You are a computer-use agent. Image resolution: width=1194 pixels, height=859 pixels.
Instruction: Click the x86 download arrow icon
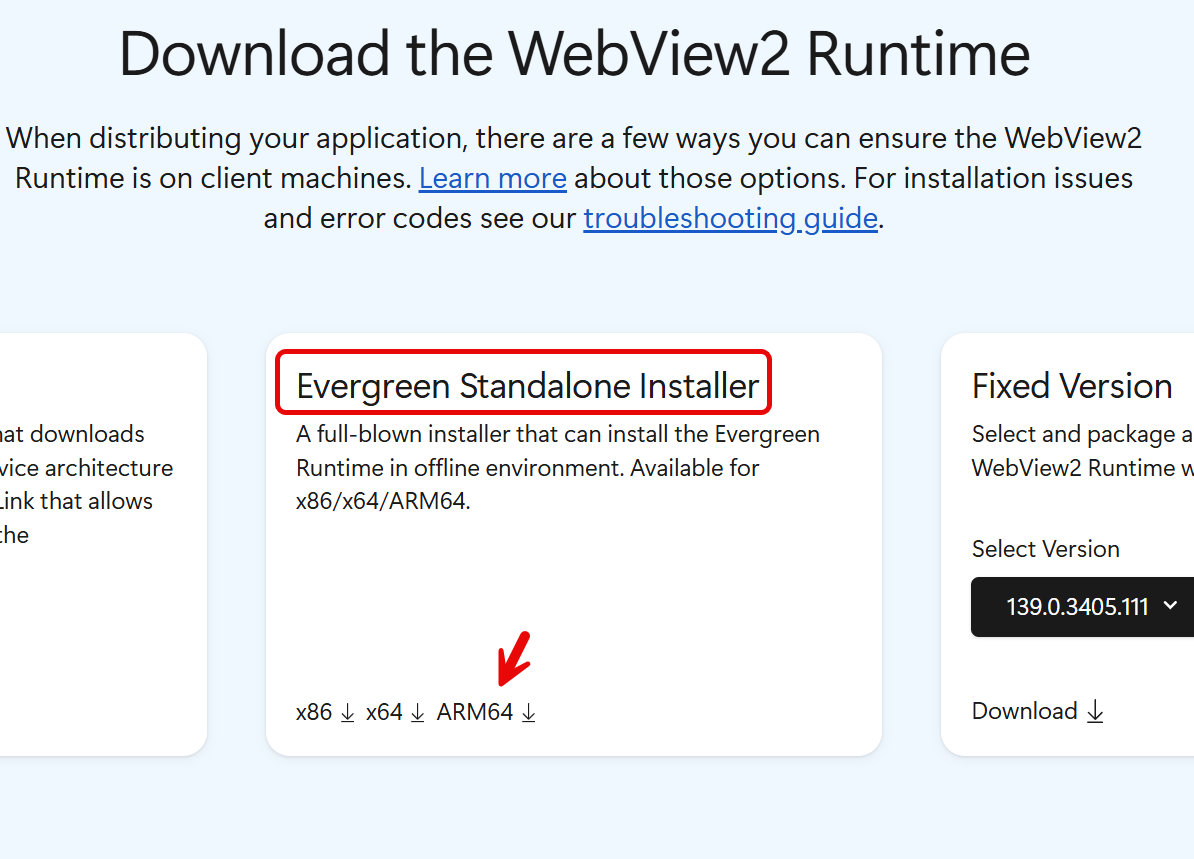click(348, 713)
